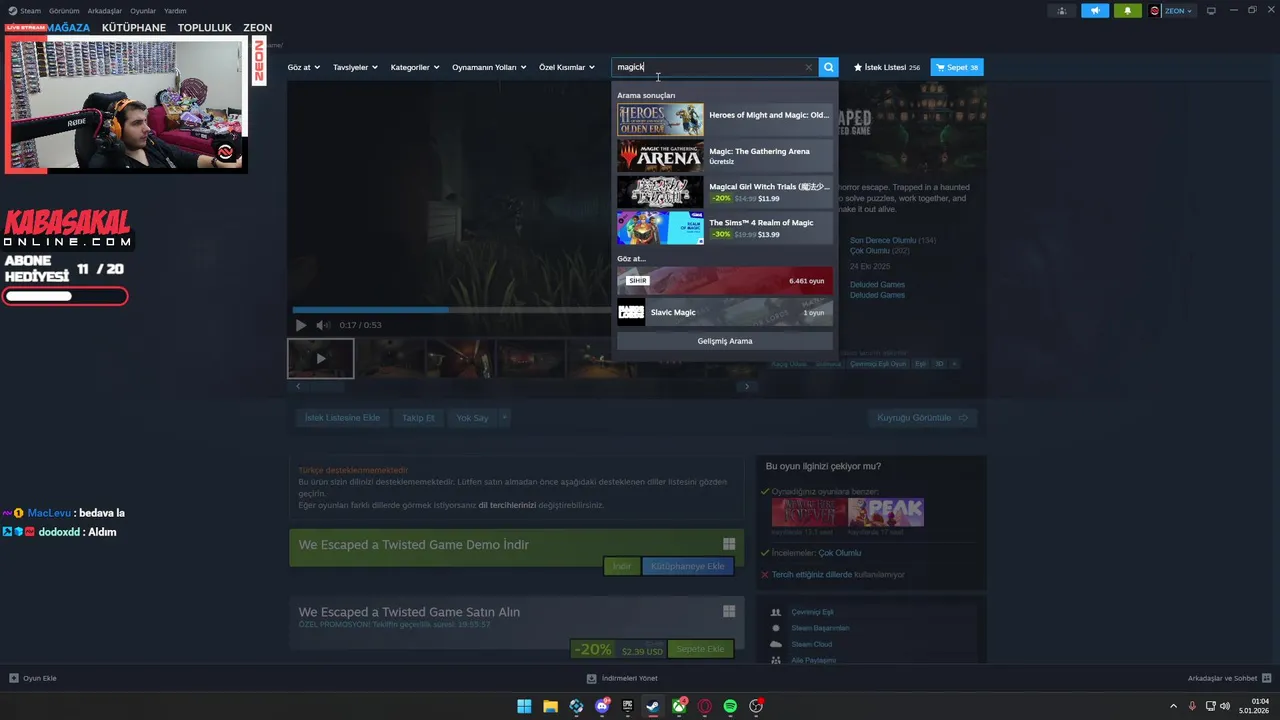
Task: Open the blue announcements megaphone button
Action: click(1095, 11)
